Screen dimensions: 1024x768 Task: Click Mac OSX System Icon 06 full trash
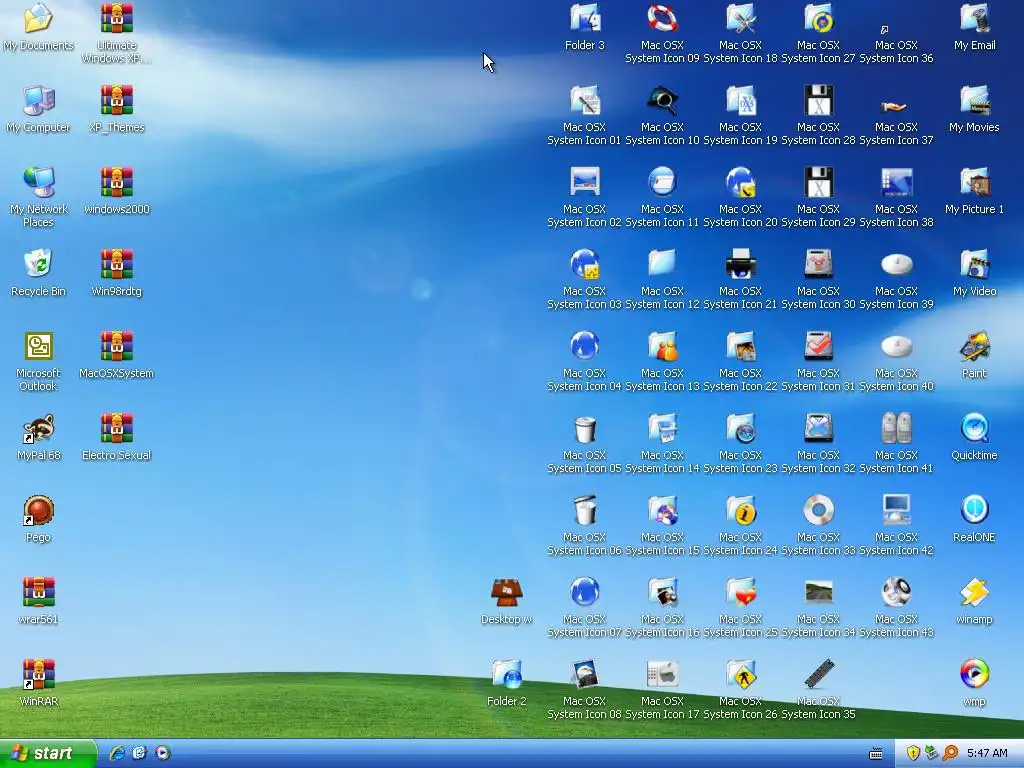(x=584, y=511)
